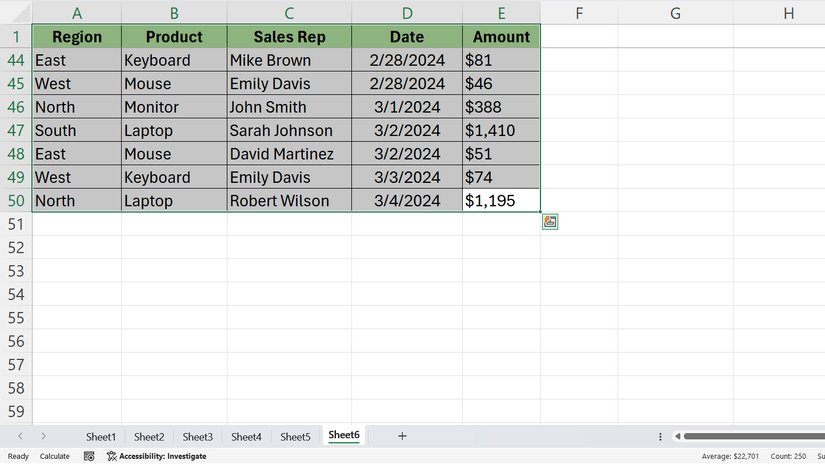
Task: Click the three-dot tab bar divider handle
Action: (x=660, y=437)
